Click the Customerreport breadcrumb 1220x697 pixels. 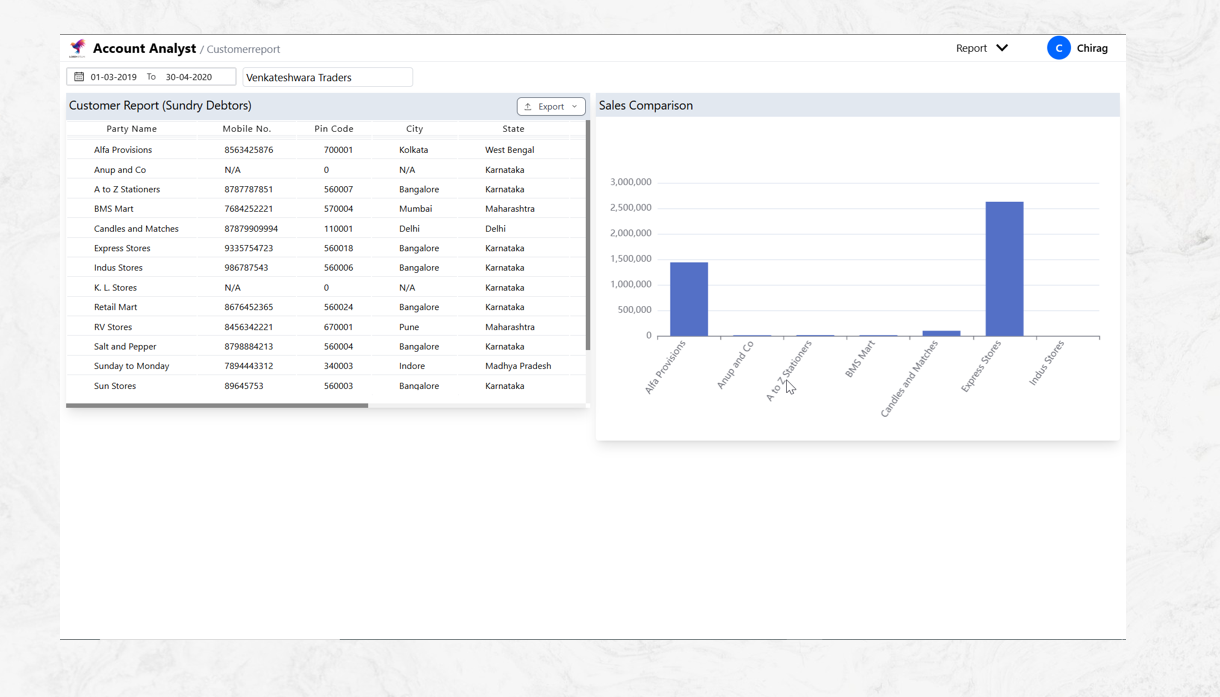(243, 49)
